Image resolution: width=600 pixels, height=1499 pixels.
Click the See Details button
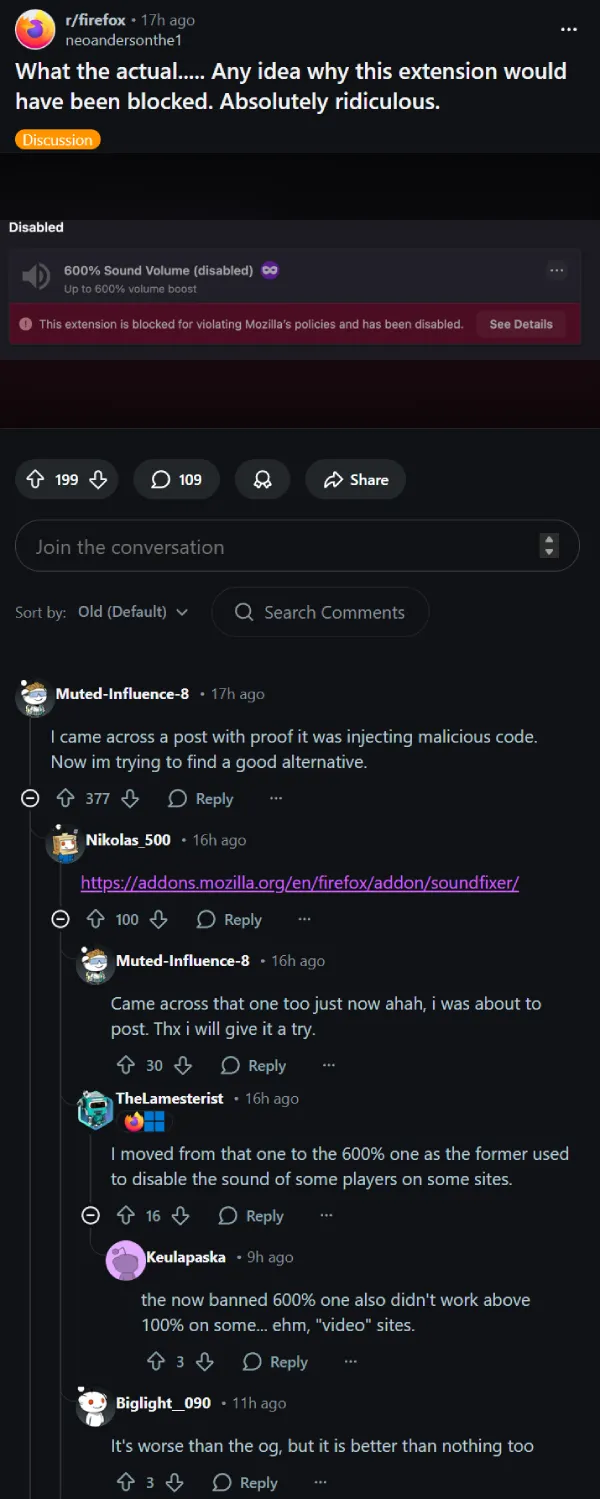pyautogui.click(x=521, y=324)
